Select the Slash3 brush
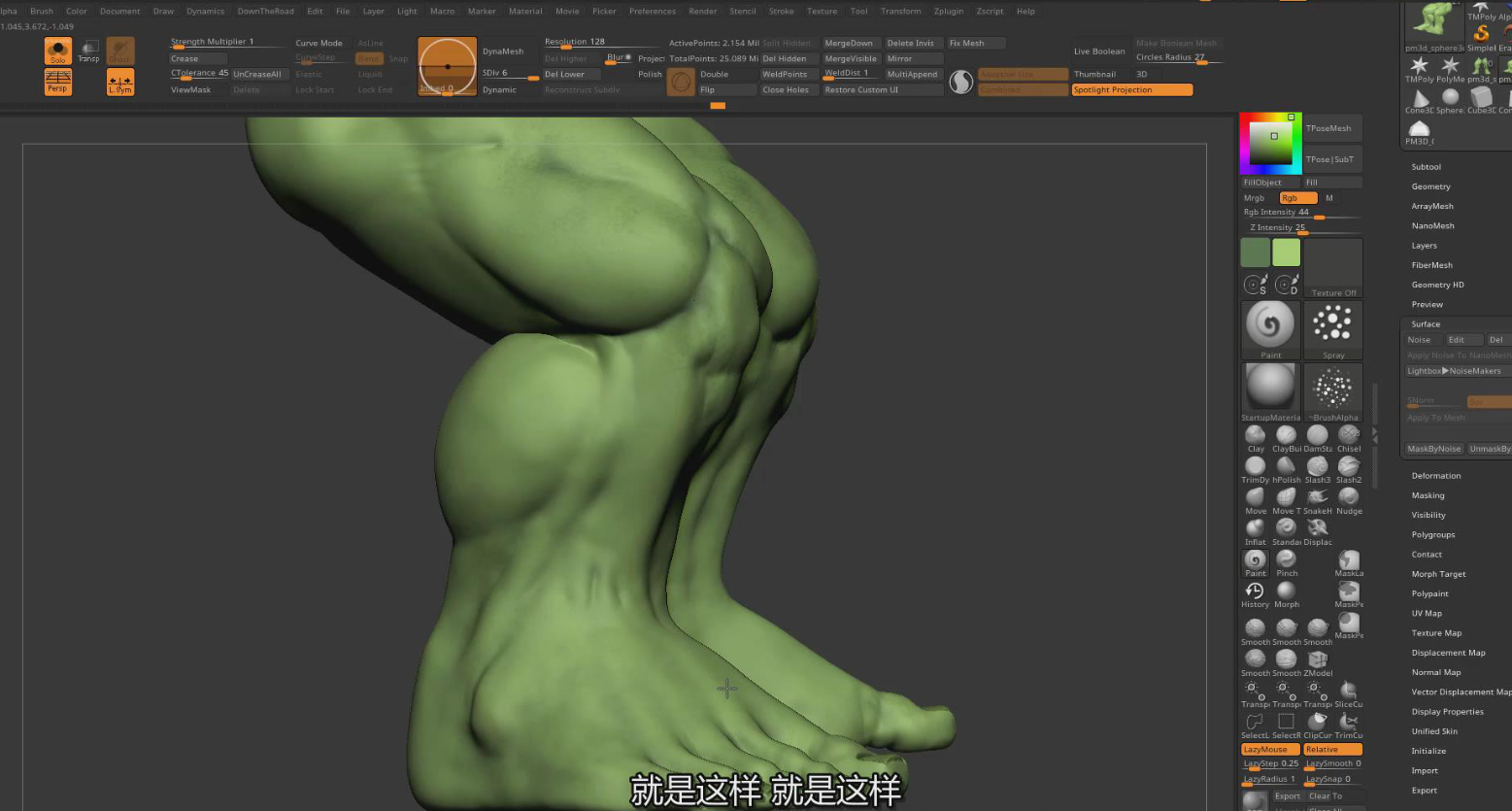Screen dimensions: 1512x811 (1318, 470)
